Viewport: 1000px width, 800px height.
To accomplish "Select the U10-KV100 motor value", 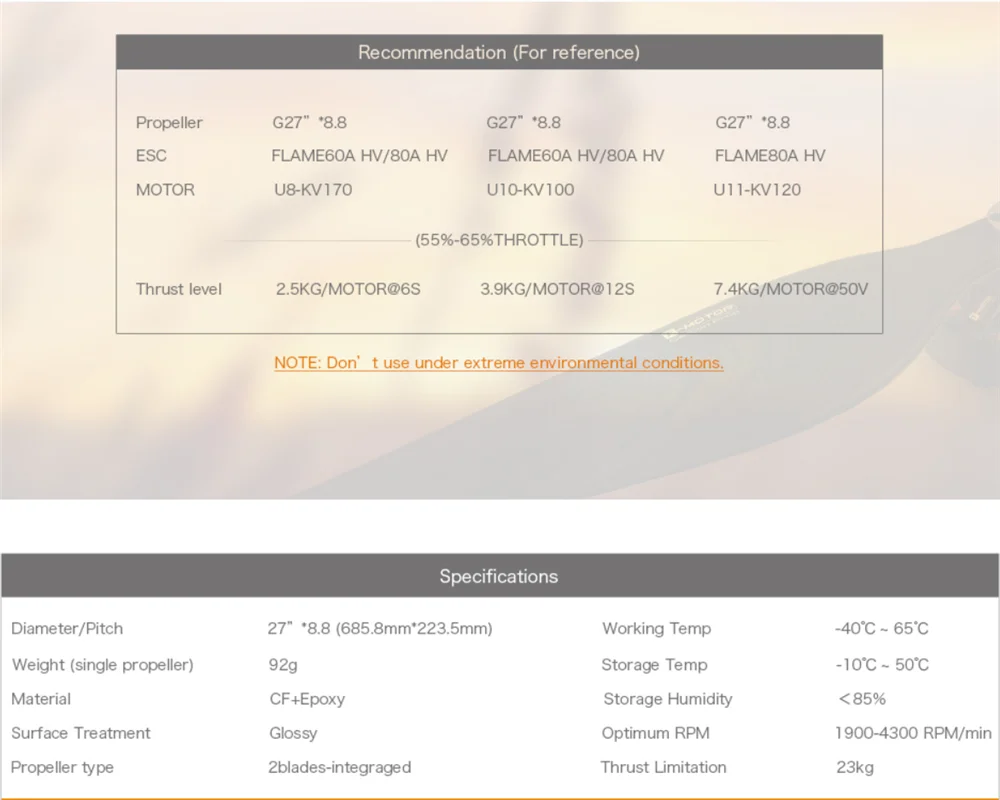I will [530, 189].
